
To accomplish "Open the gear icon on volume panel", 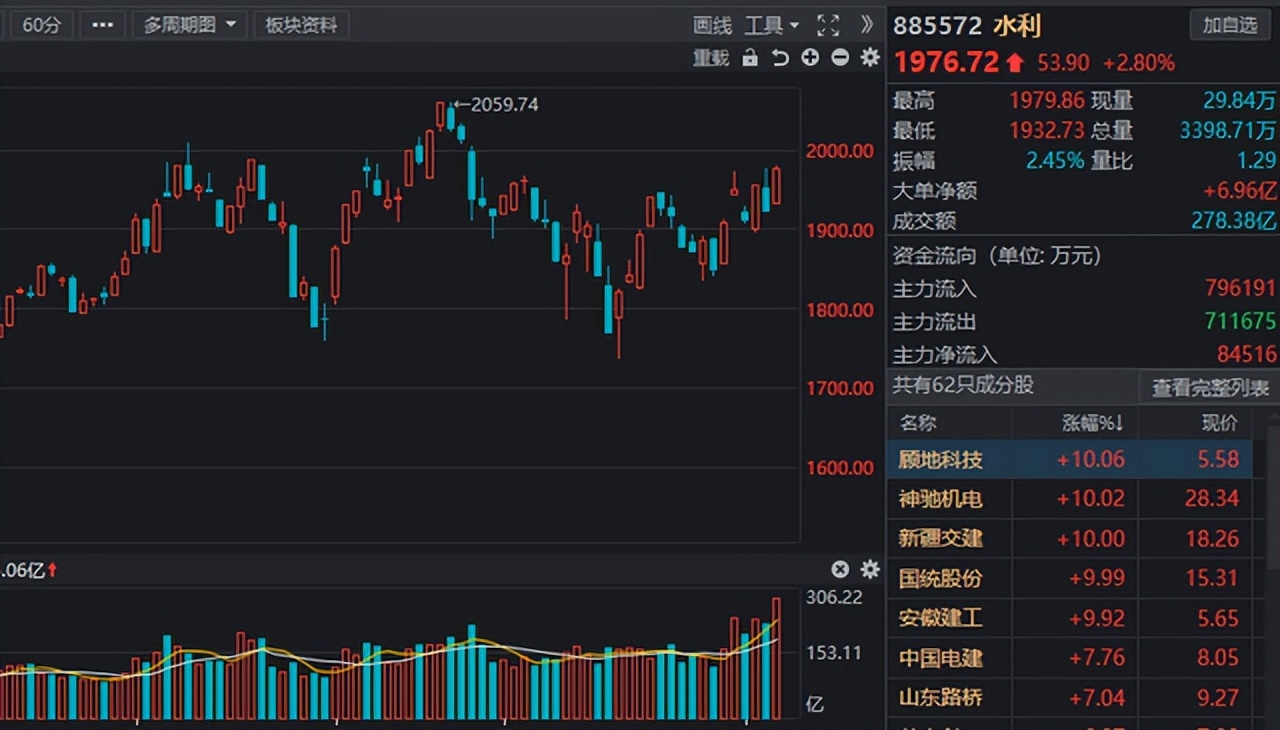I will coord(869,569).
